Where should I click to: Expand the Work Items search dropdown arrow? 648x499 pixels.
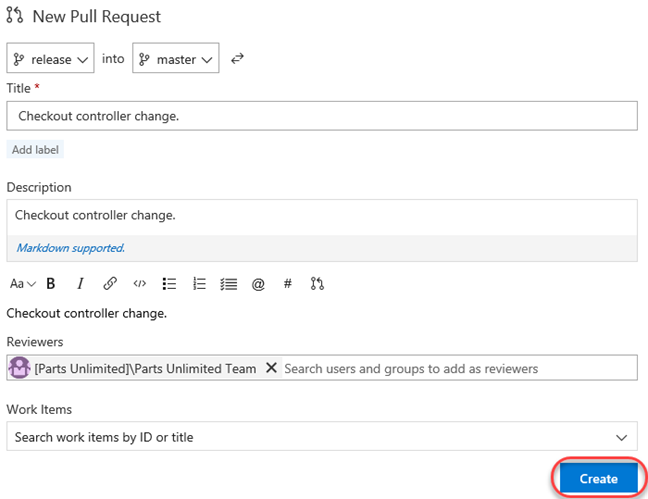click(x=621, y=437)
